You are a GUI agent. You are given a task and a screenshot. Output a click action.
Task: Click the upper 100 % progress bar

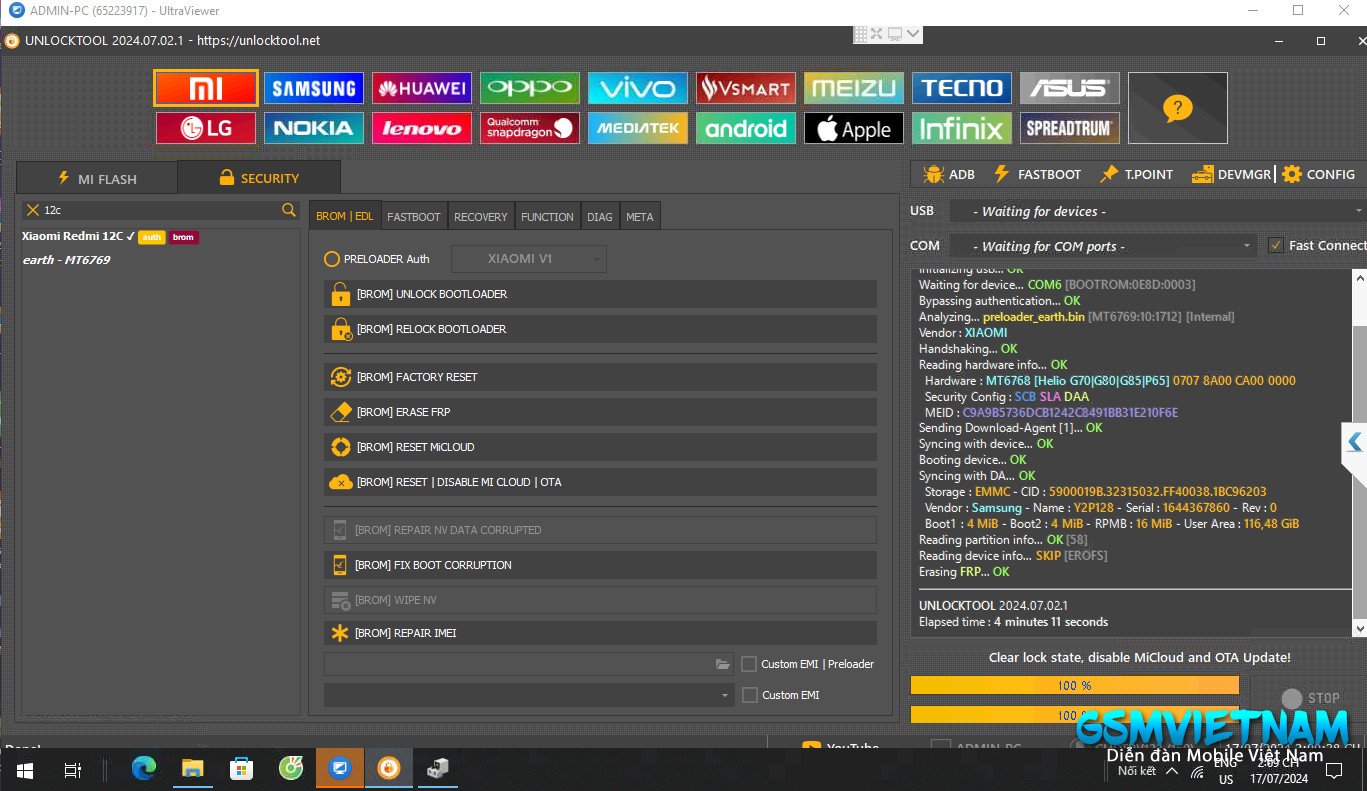point(1074,685)
